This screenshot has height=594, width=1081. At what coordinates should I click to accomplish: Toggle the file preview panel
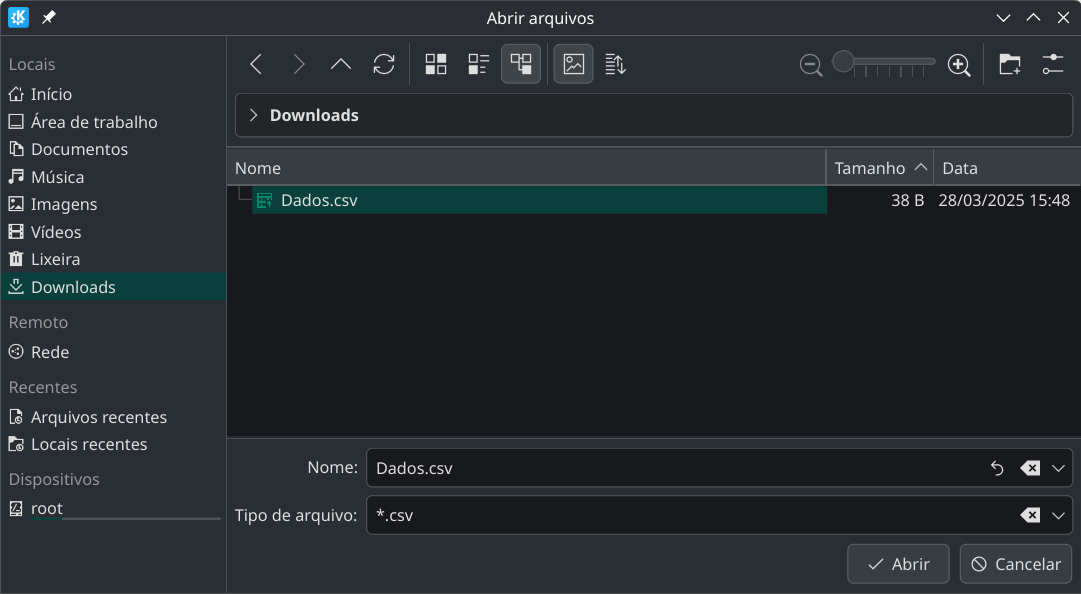pos(573,65)
